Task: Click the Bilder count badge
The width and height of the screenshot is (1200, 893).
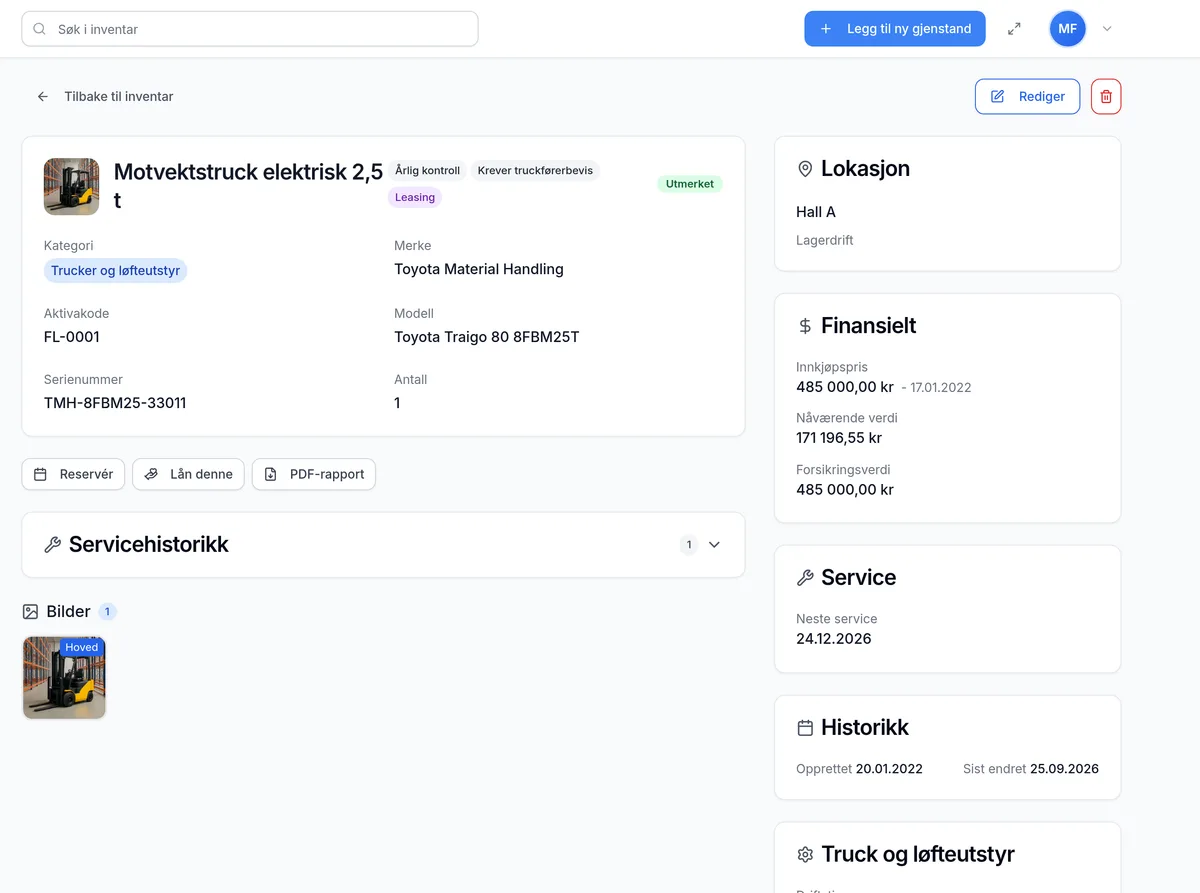Action: point(107,611)
